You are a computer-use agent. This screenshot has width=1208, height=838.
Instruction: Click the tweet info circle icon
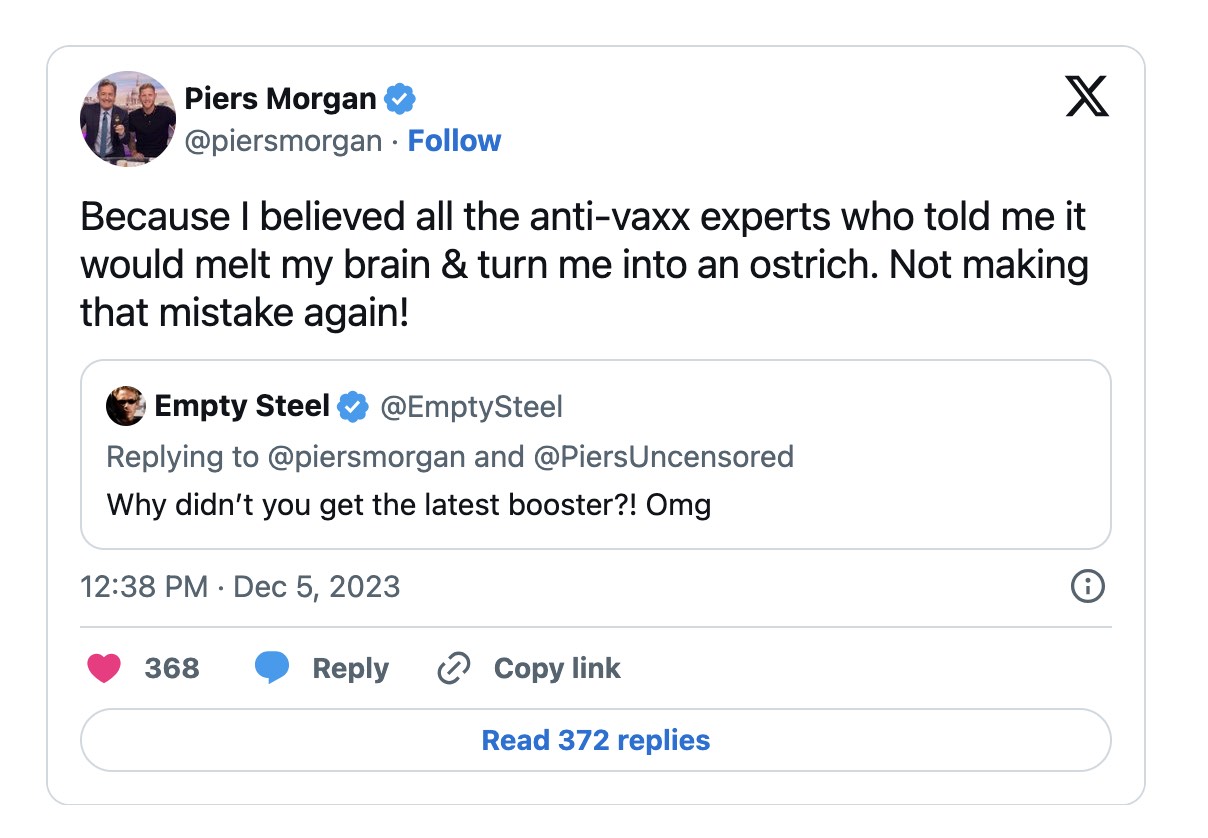(1087, 586)
